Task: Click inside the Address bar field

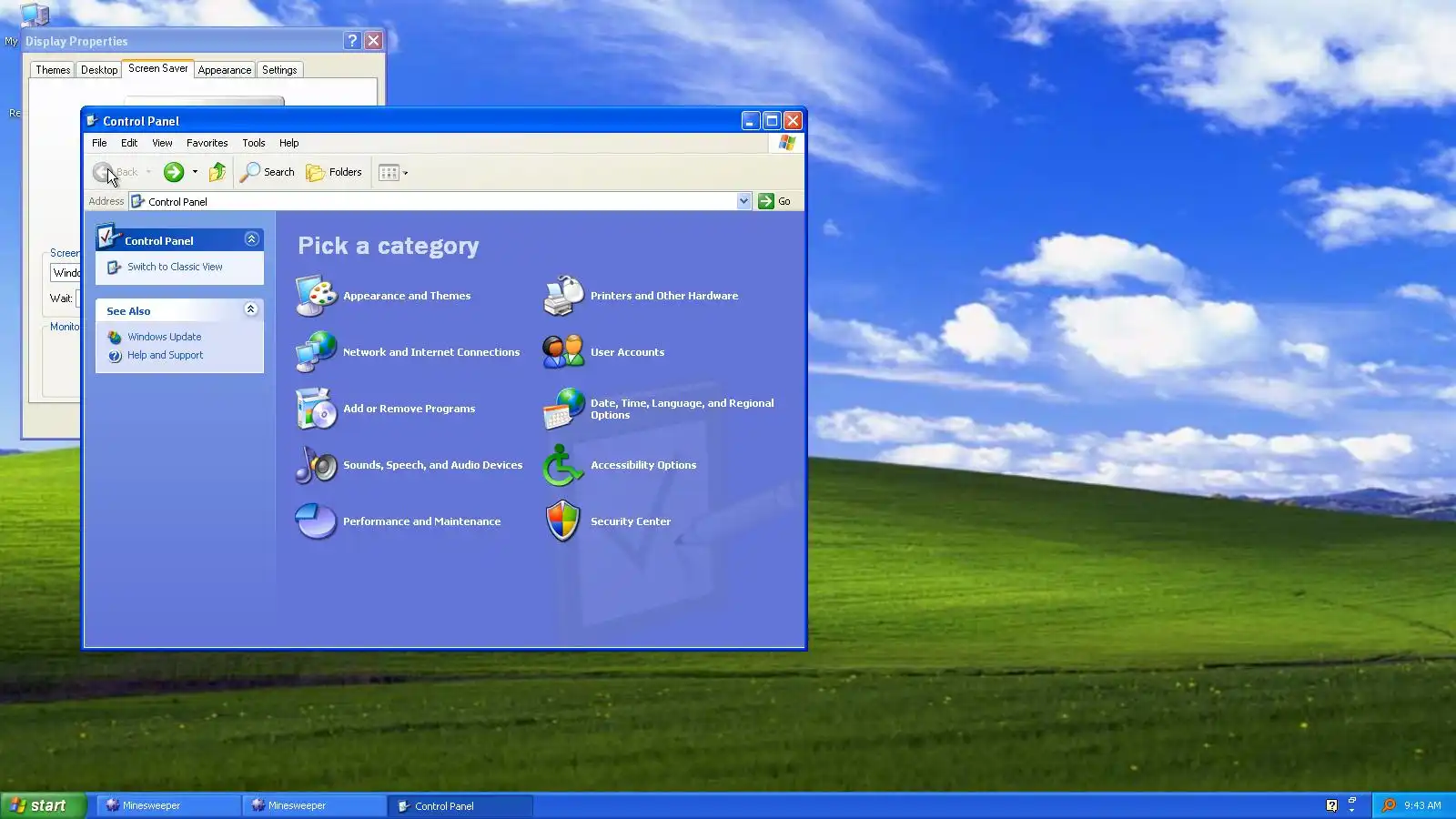Action: pyautogui.click(x=440, y=201)
